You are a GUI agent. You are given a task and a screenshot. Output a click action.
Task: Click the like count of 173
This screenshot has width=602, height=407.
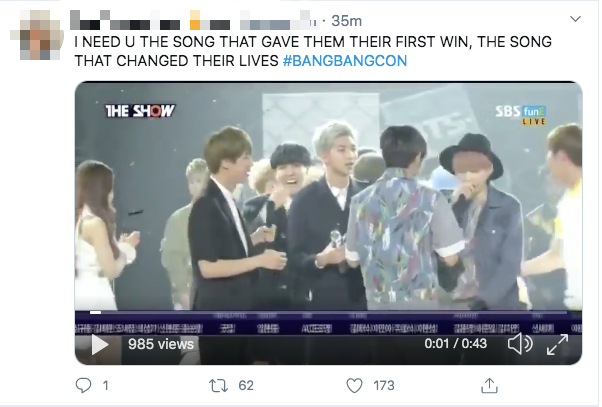(x=384, y=385)
